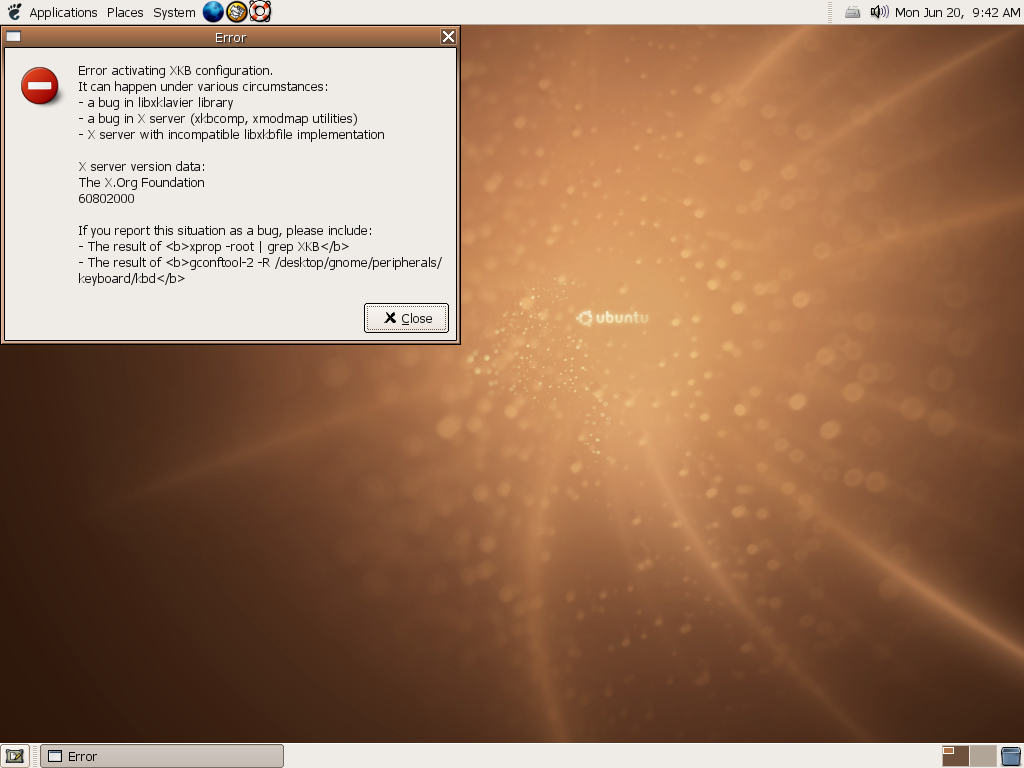Click the red error stop icon

40,86
